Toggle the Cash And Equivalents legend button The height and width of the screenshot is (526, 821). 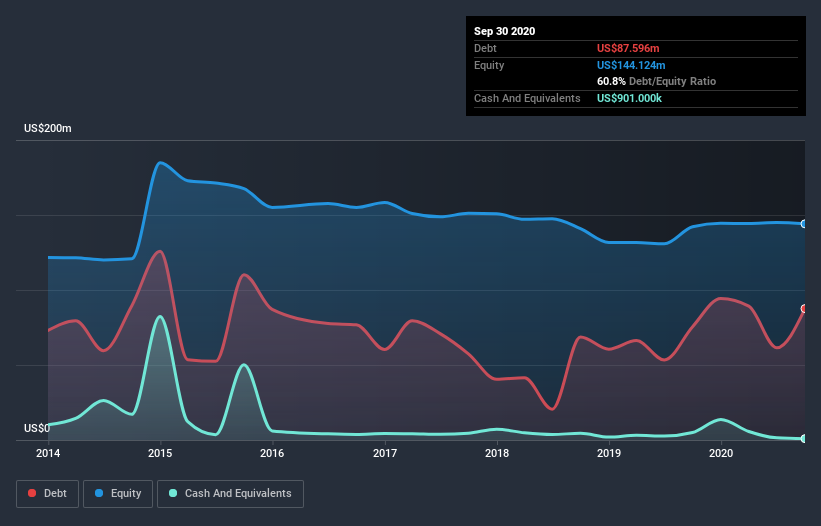230,494
